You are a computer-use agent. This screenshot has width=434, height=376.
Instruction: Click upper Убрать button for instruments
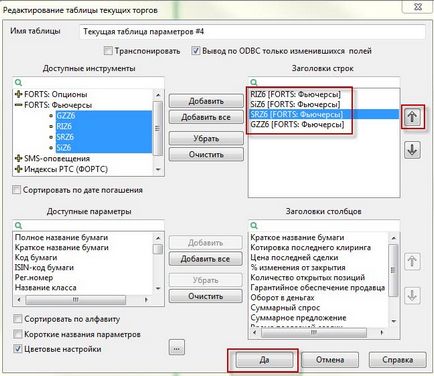coord(206,138)
